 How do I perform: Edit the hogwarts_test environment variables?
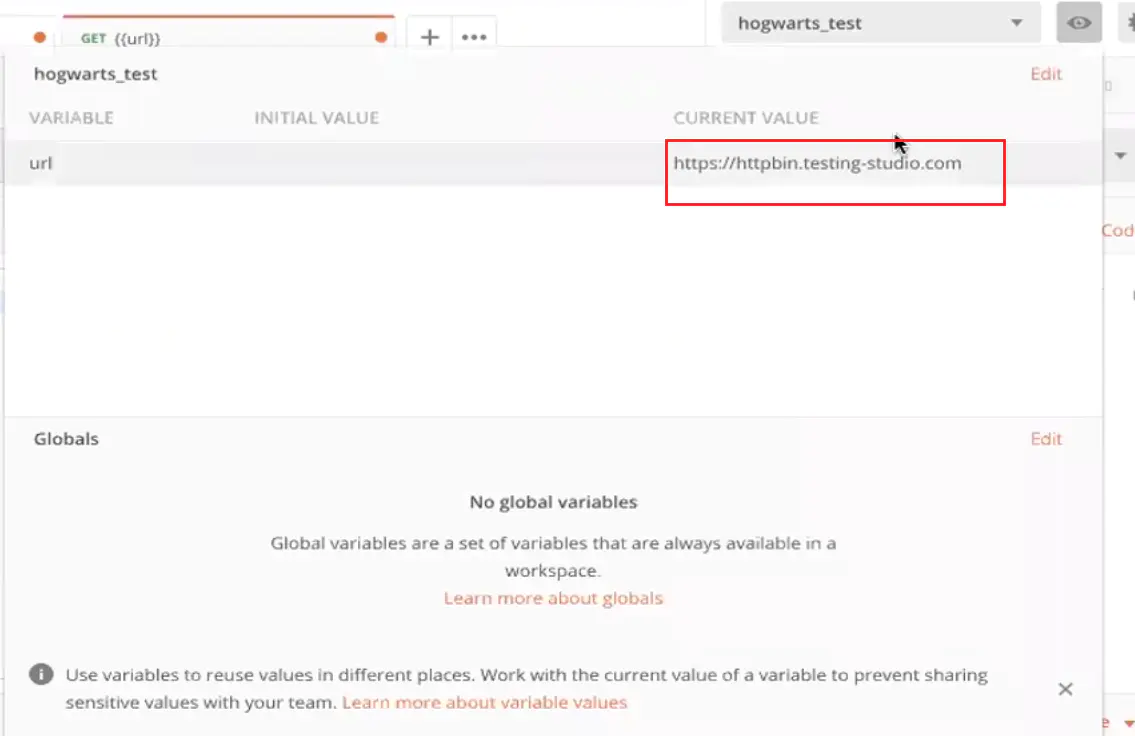1045,73
